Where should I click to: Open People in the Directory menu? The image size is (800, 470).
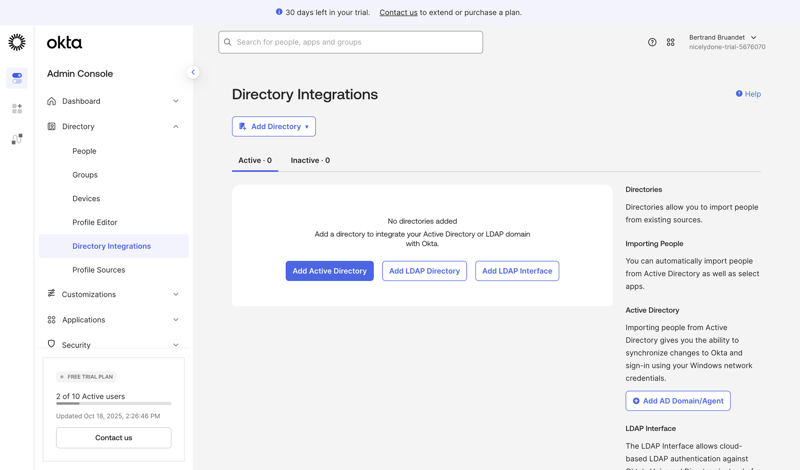tap(84, 151)
